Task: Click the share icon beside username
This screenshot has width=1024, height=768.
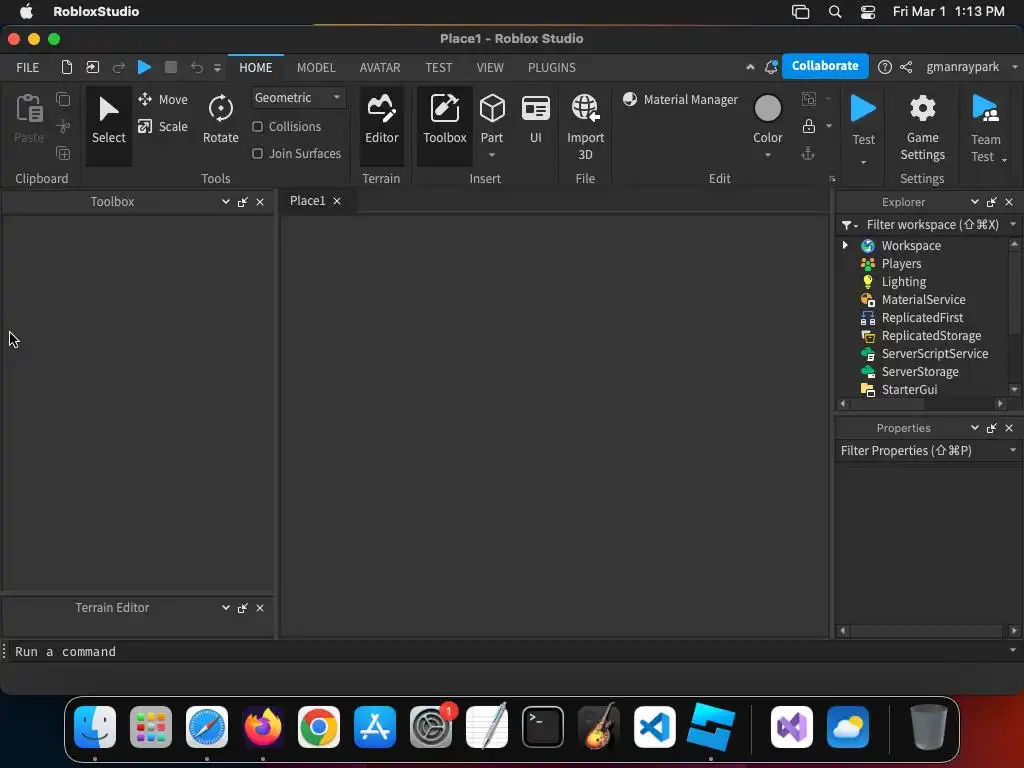Action: click(x=906, y=67)
